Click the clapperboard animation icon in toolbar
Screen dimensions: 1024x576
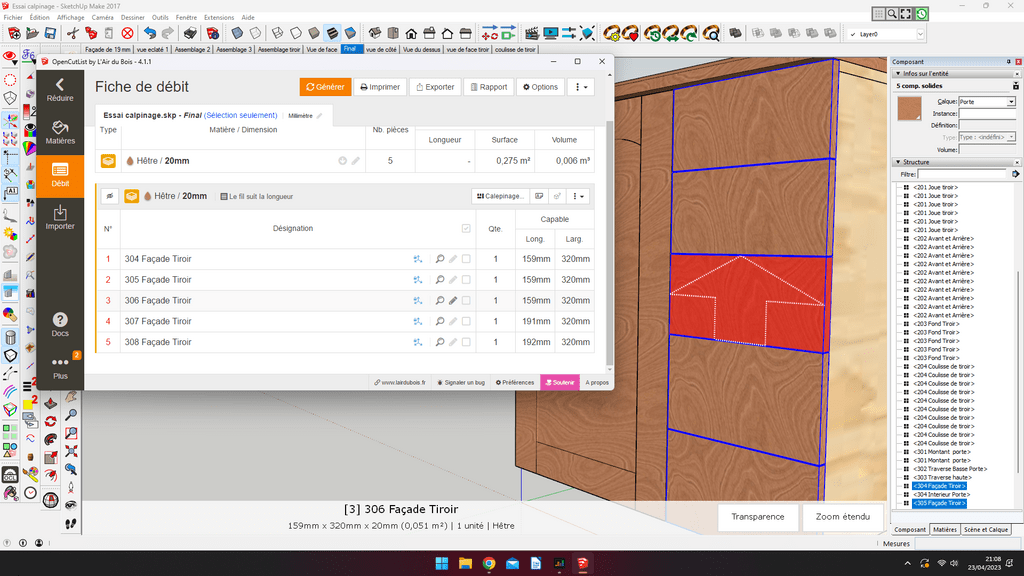click(x=532, y=33)
